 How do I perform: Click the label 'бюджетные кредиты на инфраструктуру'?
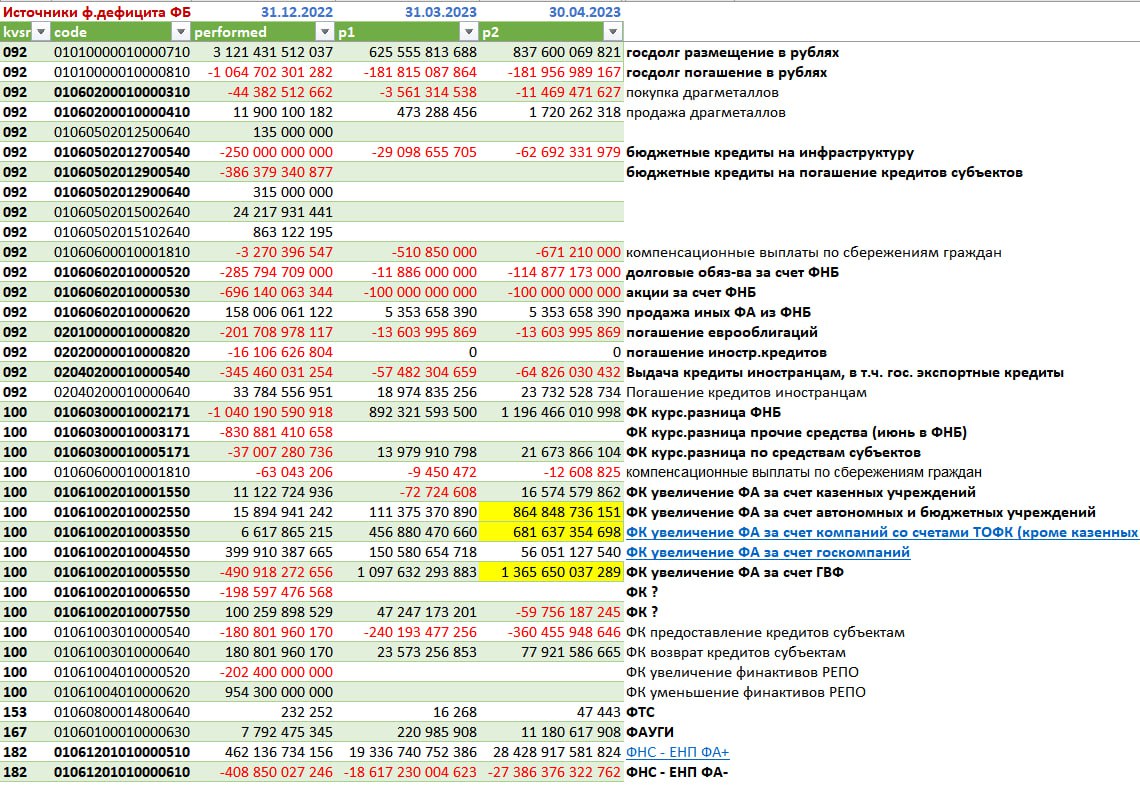[770, 153]
